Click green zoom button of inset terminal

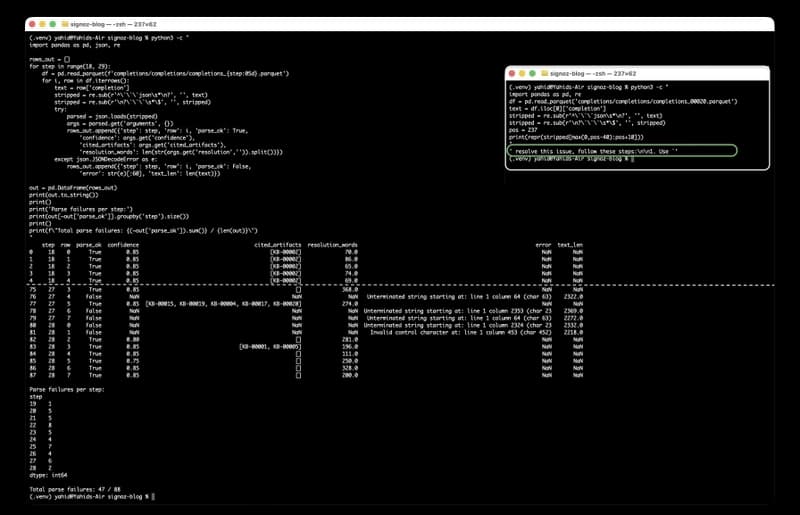pyautogui.click(x=532, y=73)
